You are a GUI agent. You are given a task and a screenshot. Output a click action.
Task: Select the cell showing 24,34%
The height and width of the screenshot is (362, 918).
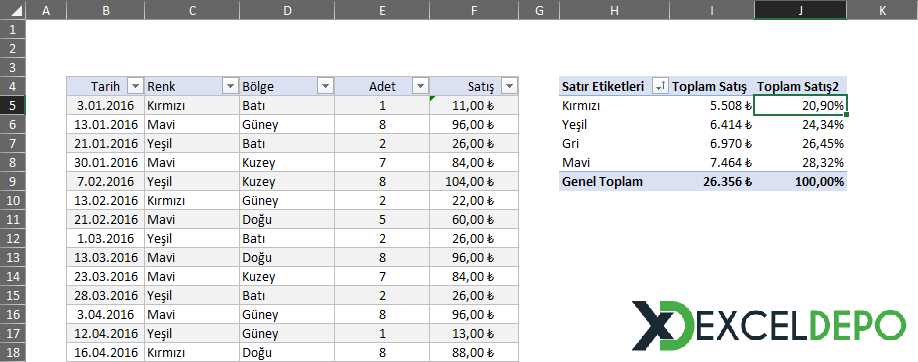[x=800, y=125]
